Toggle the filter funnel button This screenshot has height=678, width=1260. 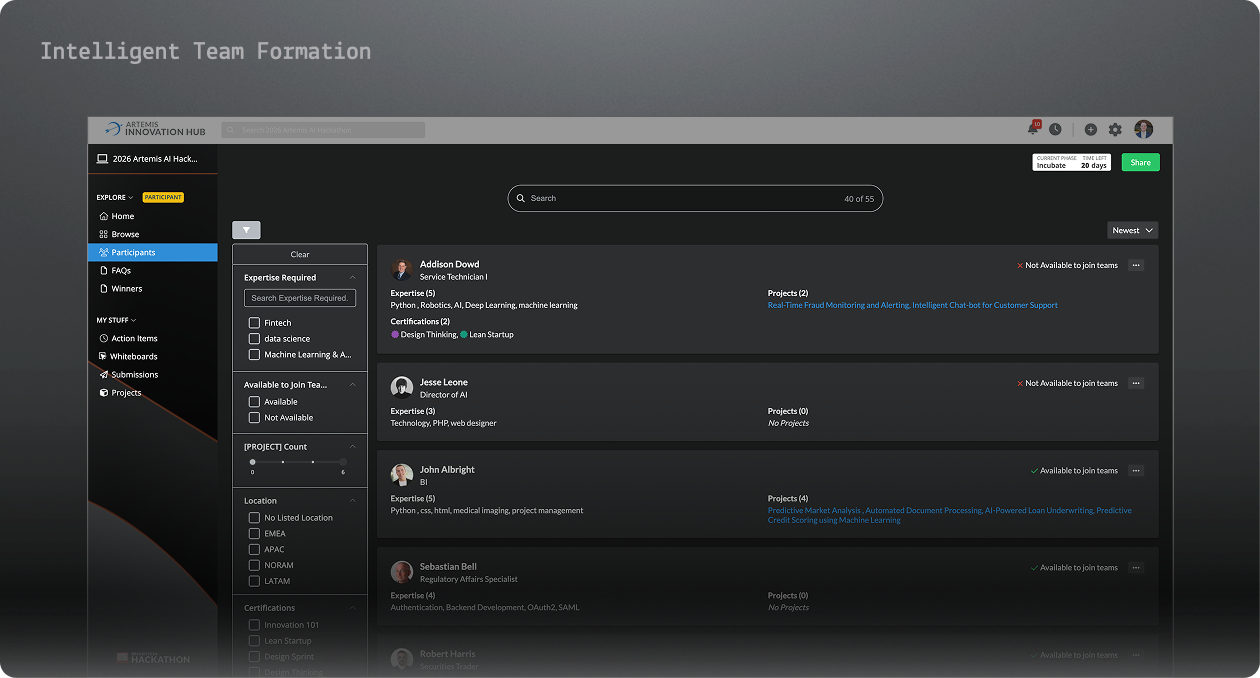(246, 230)
